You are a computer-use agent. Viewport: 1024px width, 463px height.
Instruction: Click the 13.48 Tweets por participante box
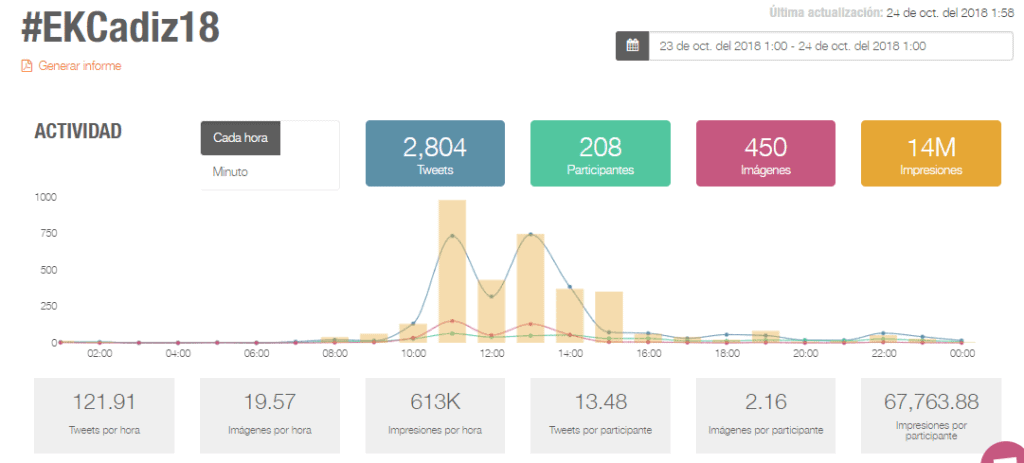pos(600,415)
